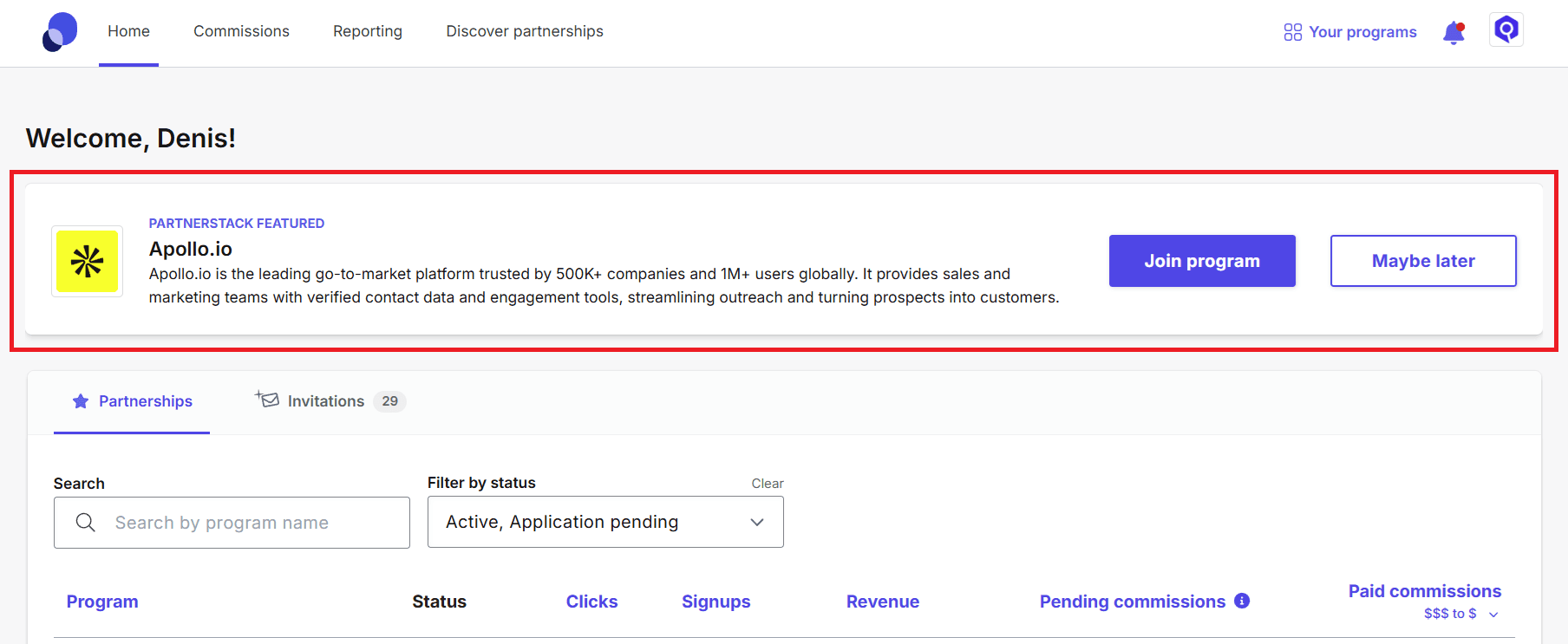
Task: Click the Partnerships star icon
Action: pos(81,401)
